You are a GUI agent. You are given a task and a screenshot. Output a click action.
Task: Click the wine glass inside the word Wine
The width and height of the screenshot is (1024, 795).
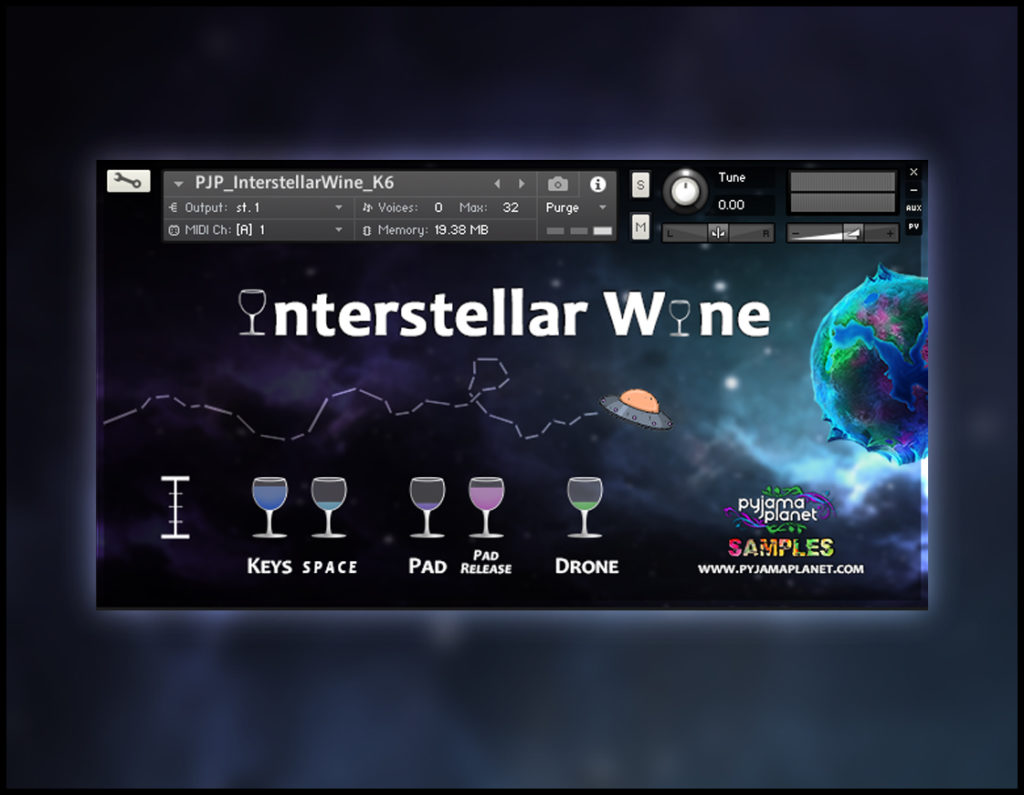tap(680, 318)
